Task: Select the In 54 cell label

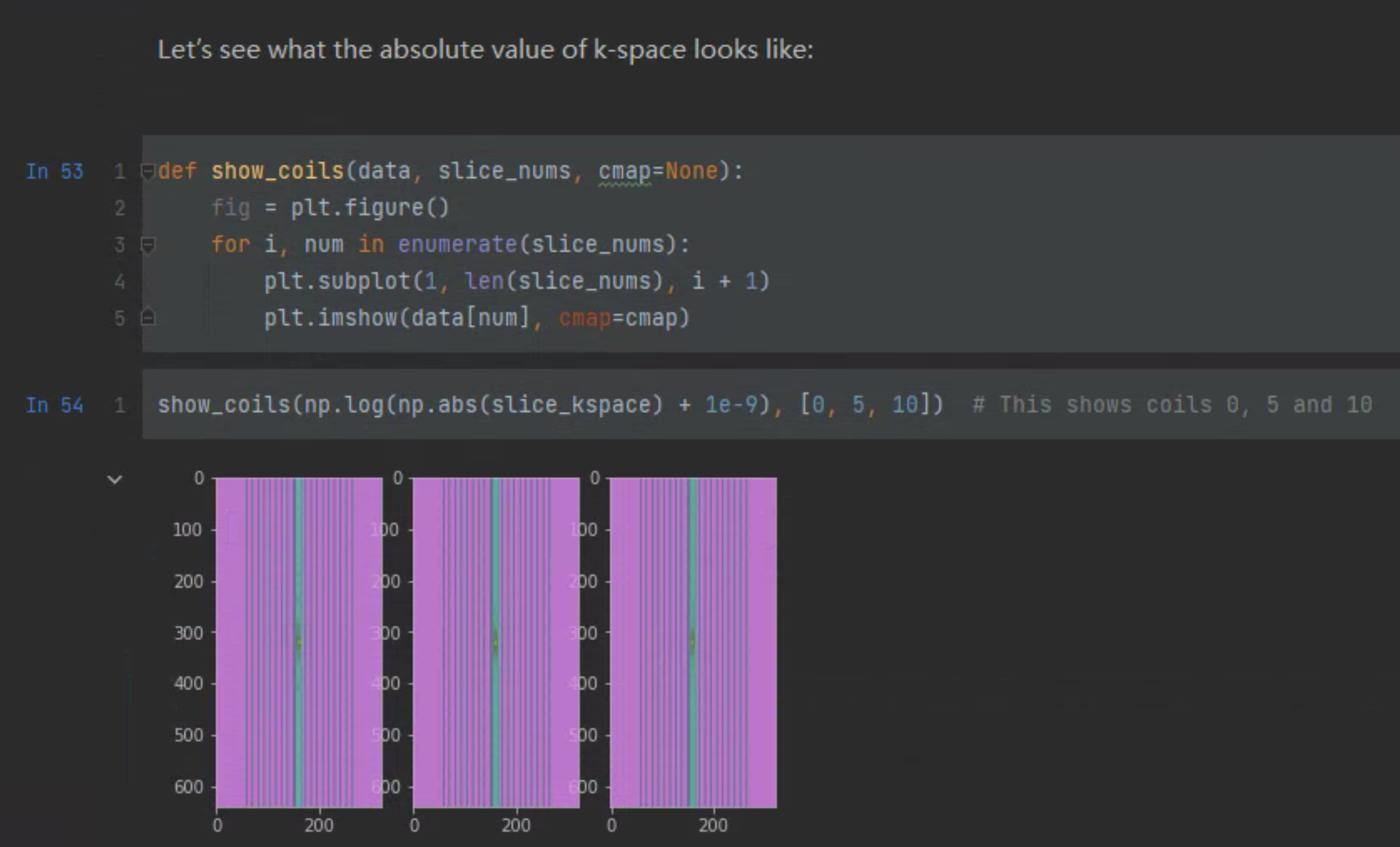Action: pos(54,405)
